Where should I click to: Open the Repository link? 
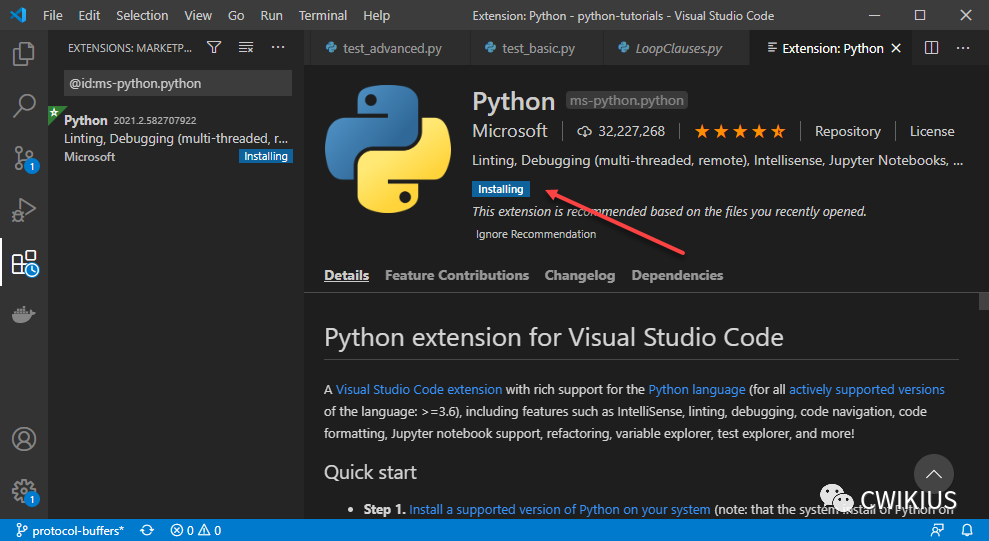pos(847,131)
